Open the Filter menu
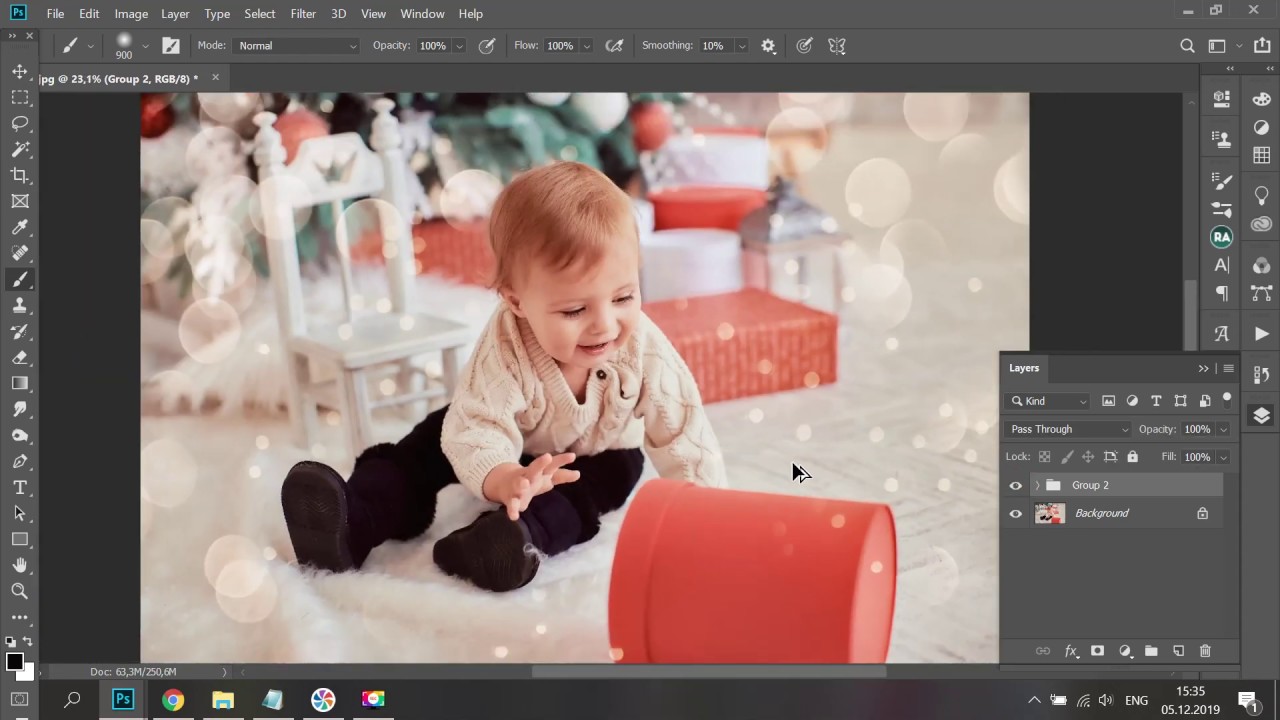Screen dimensions: 1280x720 click(x=303, y=13)
